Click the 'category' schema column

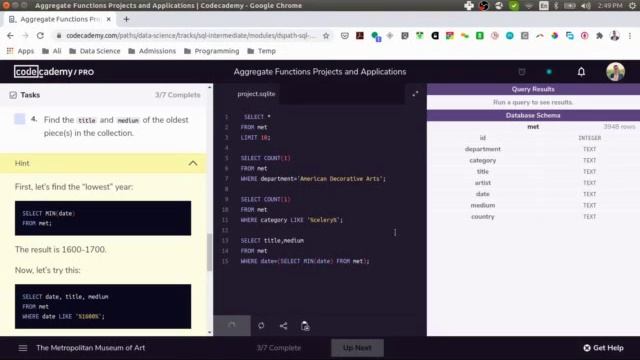482,160
